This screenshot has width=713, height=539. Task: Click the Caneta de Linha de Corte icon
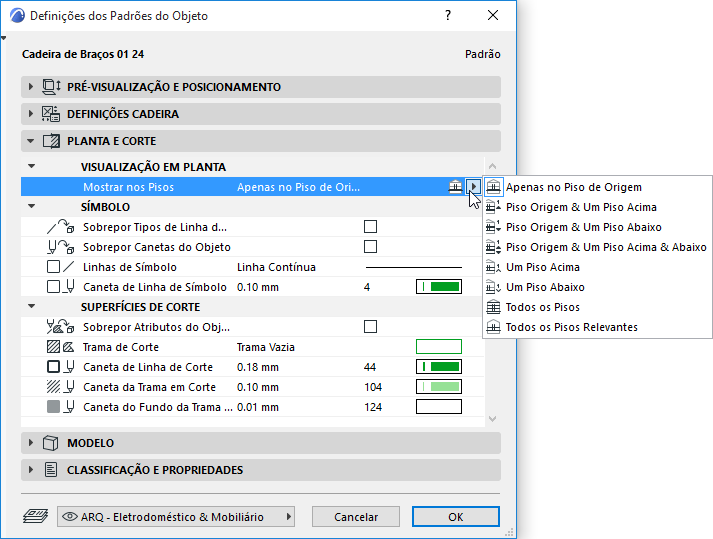(60, 367)
